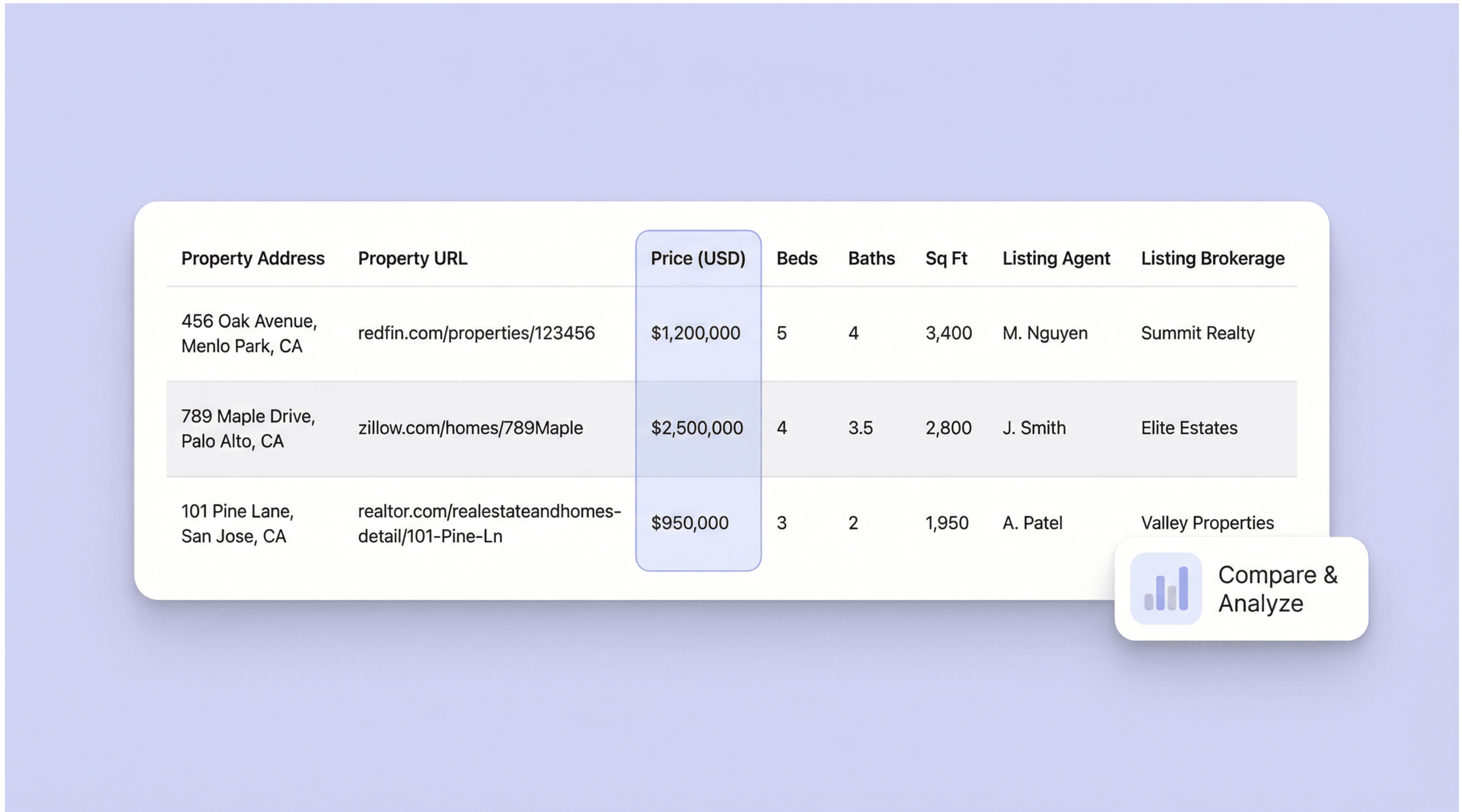Click the $2,500,000 price cell

click(x=696, y=428)
